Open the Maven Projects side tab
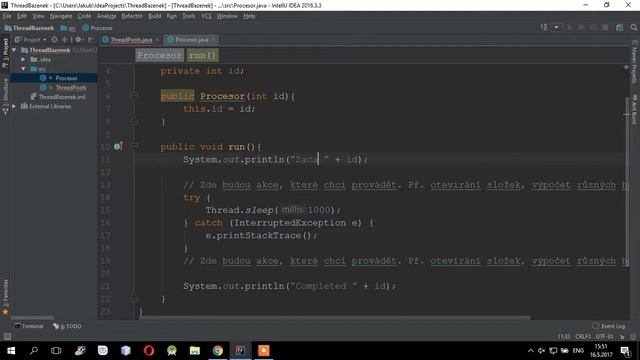Image resolution: width=640 pixels, height=360 pixels. tap(635, 61)
